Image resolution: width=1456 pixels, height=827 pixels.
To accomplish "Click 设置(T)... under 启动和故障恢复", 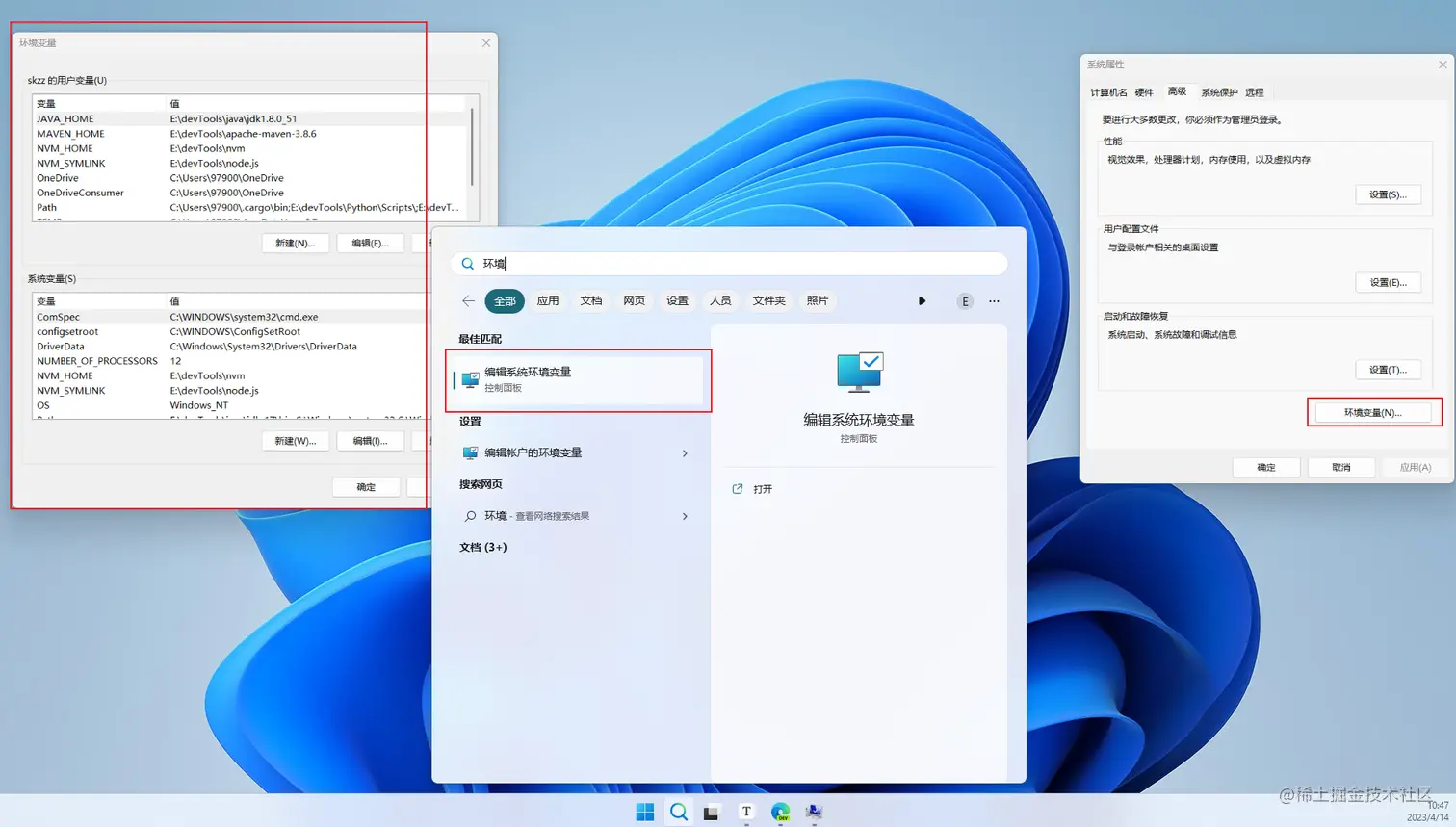I will coord(1388,370).
